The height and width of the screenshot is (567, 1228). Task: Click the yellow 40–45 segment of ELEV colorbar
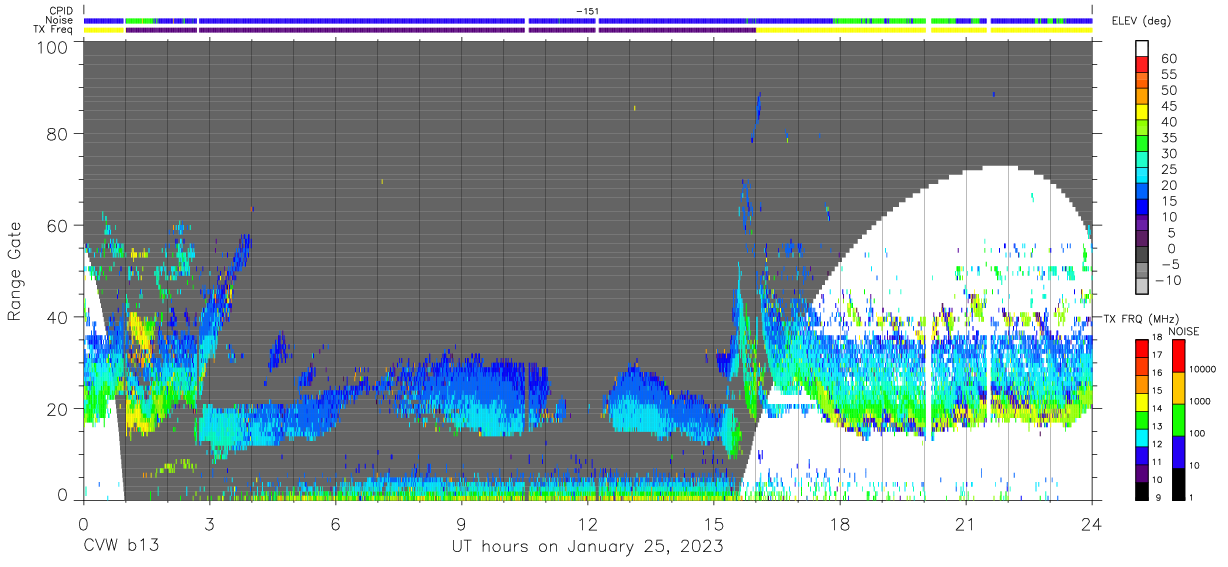point(1143,113)
